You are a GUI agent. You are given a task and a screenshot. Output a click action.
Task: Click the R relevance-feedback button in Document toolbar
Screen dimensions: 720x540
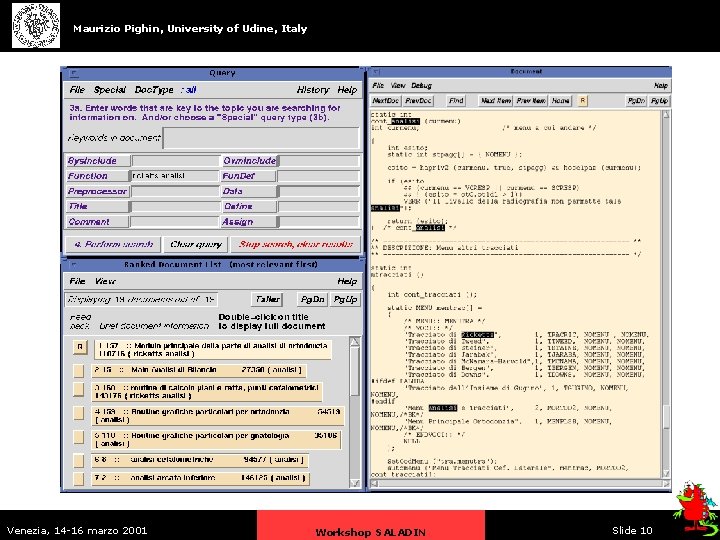click(x=583, y=101)
